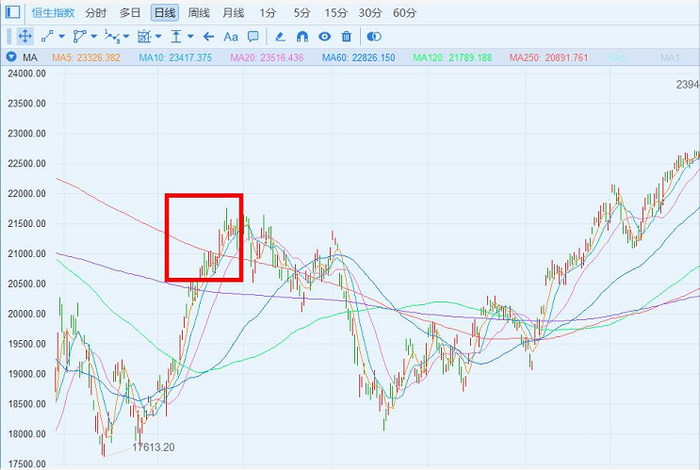700x470 pixels.
Task: Click MA5: 23326.382 value
Action: point(86,58)
